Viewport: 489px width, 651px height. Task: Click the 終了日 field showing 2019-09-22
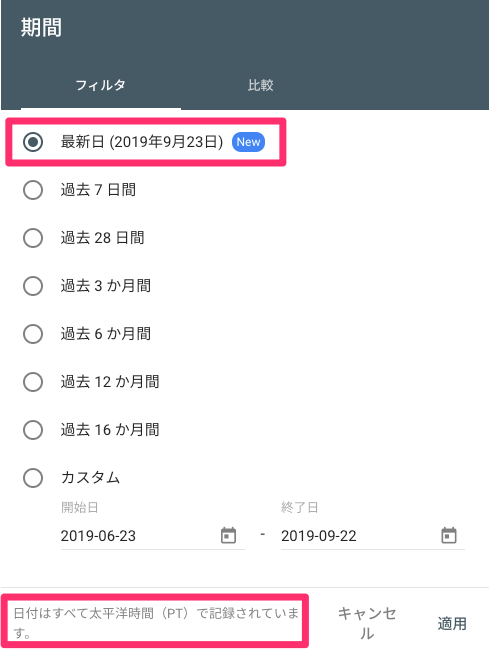click(373, 536)
